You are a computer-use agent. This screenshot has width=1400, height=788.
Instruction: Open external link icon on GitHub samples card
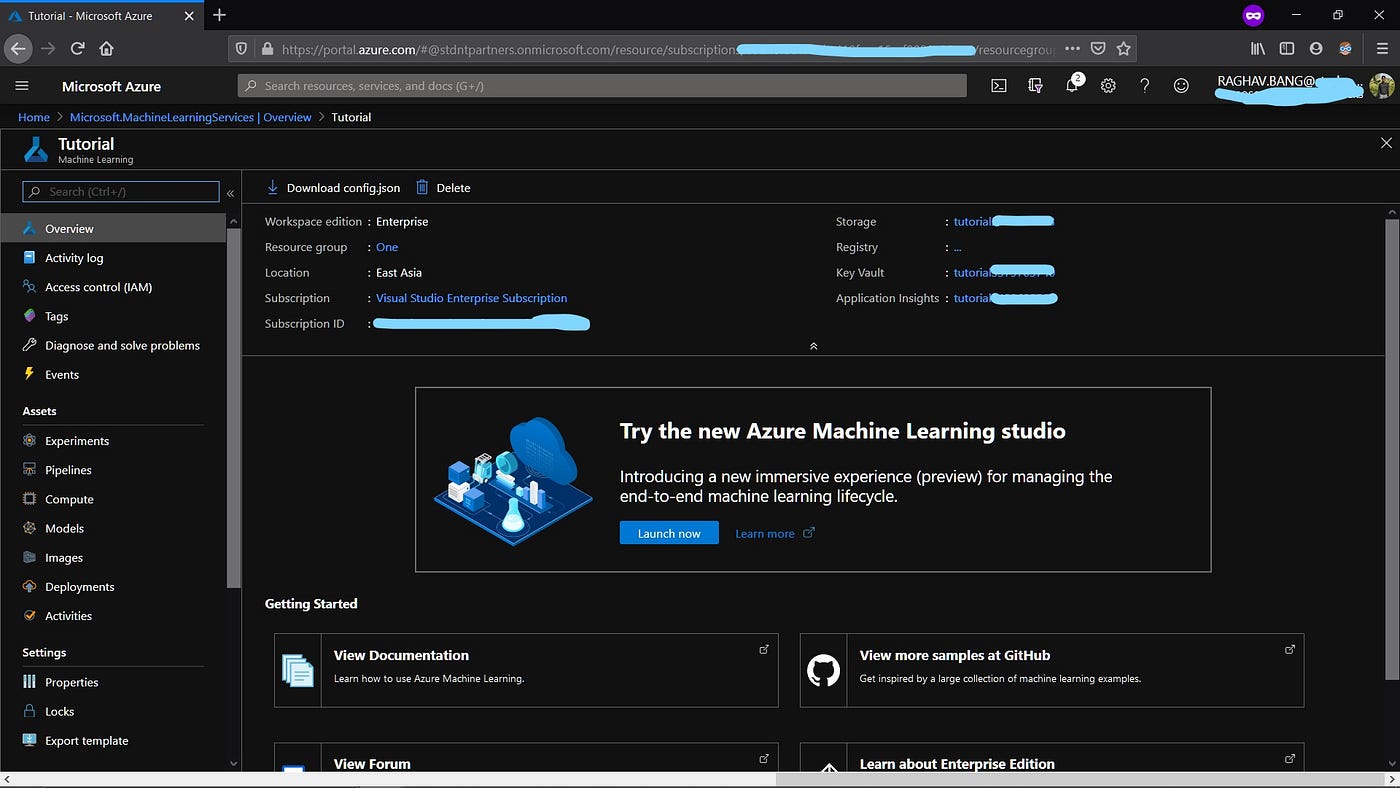[x=1290, y=649]
